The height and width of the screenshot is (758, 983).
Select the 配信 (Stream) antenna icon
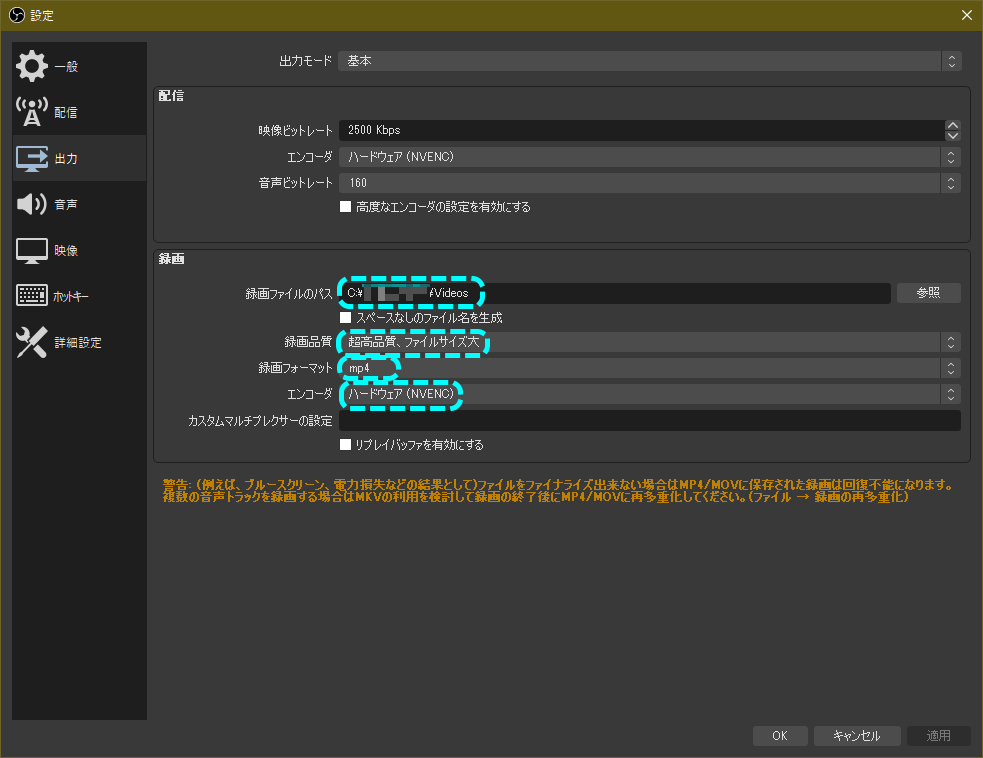coord(31,112)
